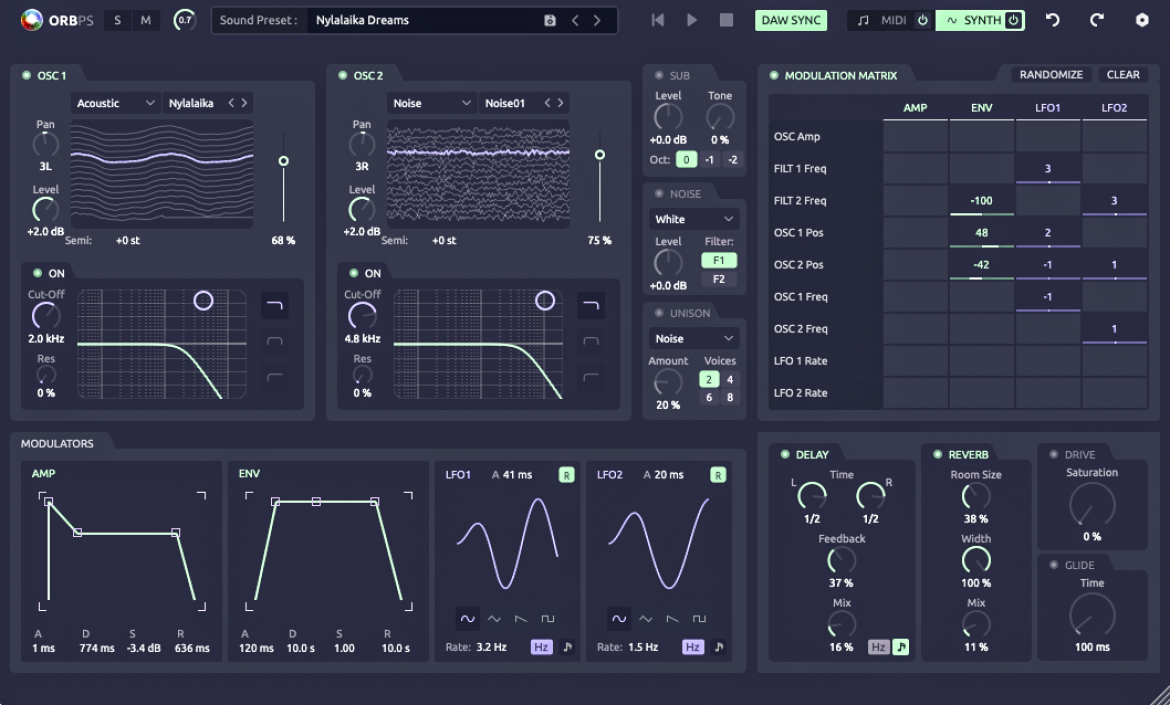The image size is (1170, 705).
Task: Toggle the SYNTH power icon
Action: (x=1013, y=20)
